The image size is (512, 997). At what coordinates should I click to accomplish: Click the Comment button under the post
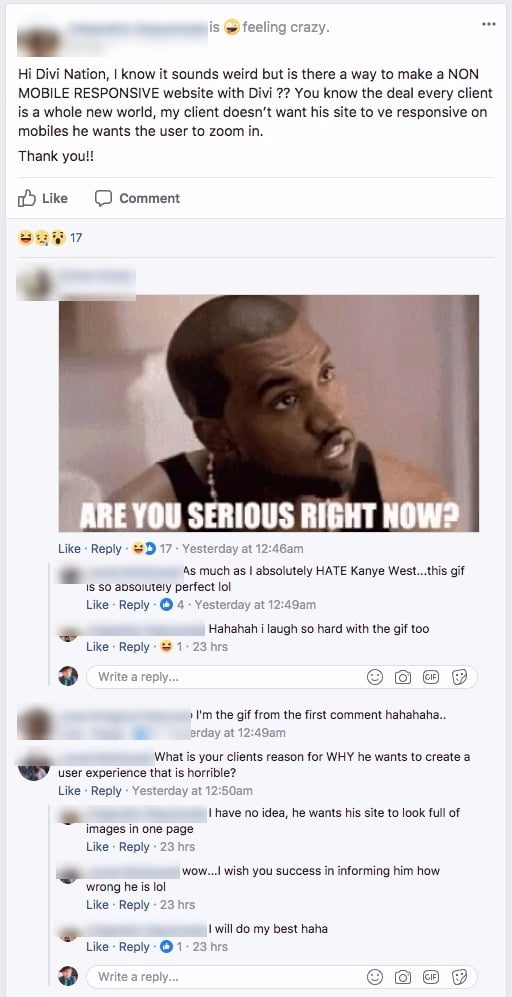coord(137,198)
